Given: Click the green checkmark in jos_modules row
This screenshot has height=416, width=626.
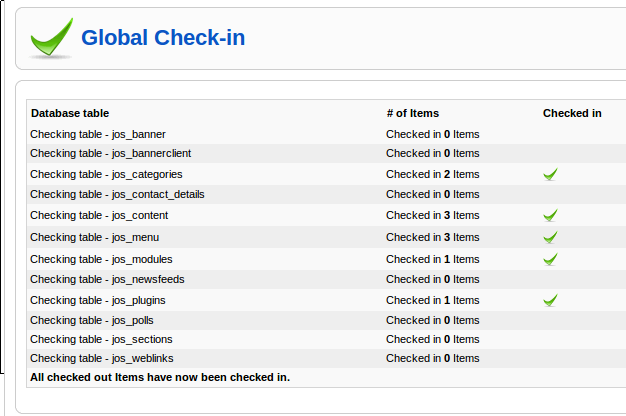Looking at the screenshot, I should click(x=550, y=259).
